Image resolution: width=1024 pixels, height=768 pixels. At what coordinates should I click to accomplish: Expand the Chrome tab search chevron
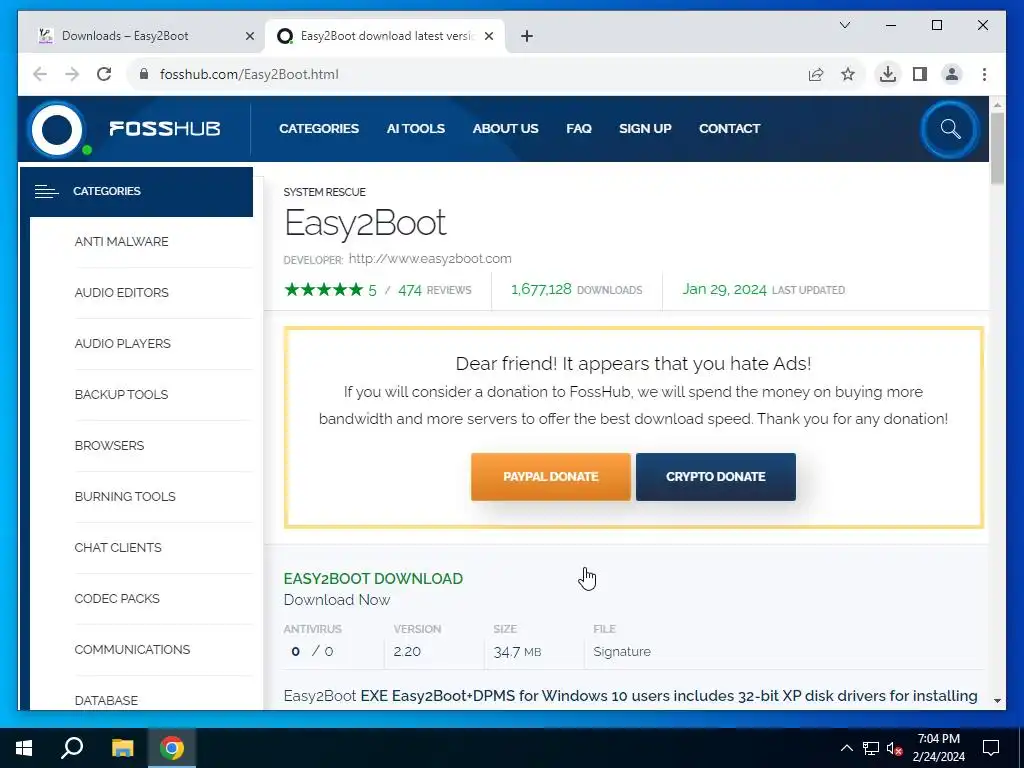tap(844, 25)
